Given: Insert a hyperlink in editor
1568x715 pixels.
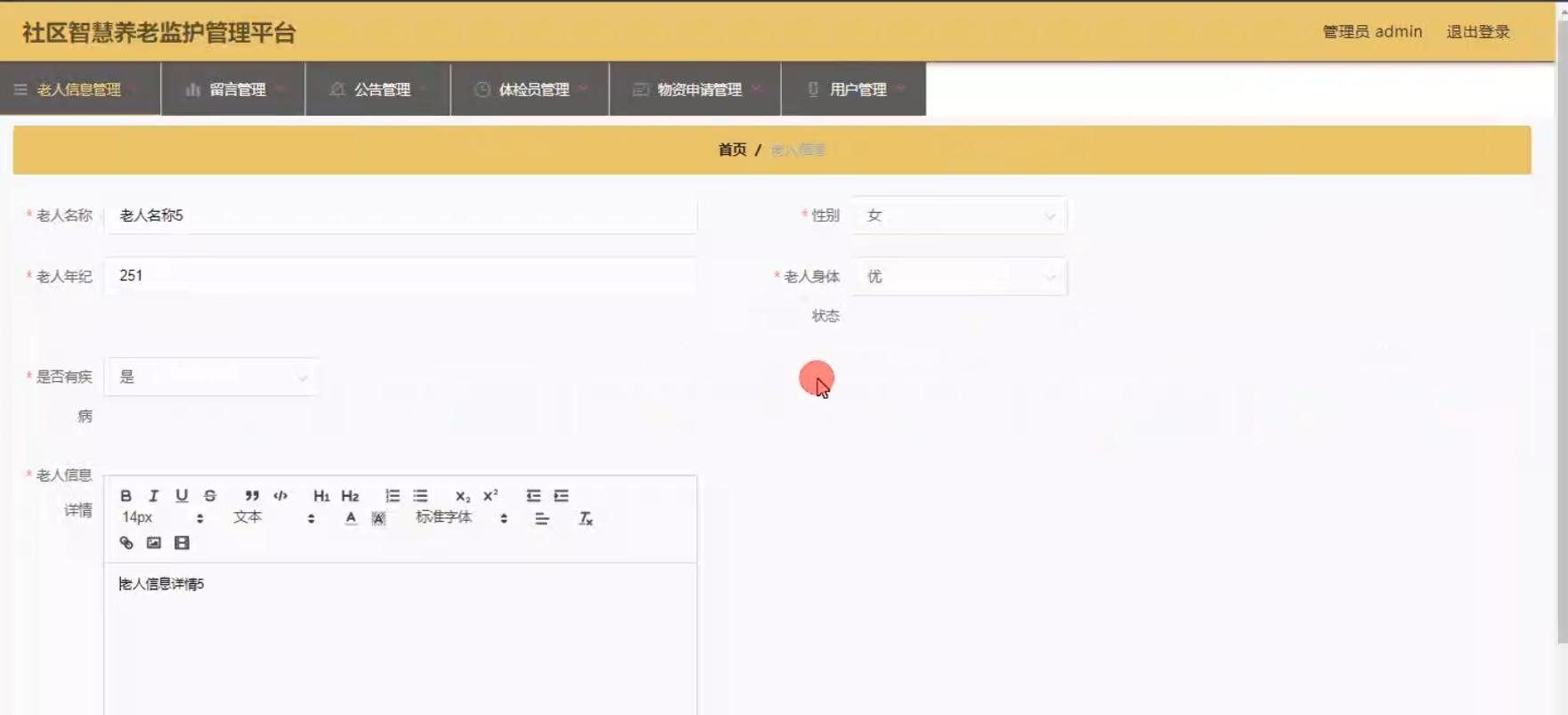Looking at the screenshot, I should click(x=126, y=542).
